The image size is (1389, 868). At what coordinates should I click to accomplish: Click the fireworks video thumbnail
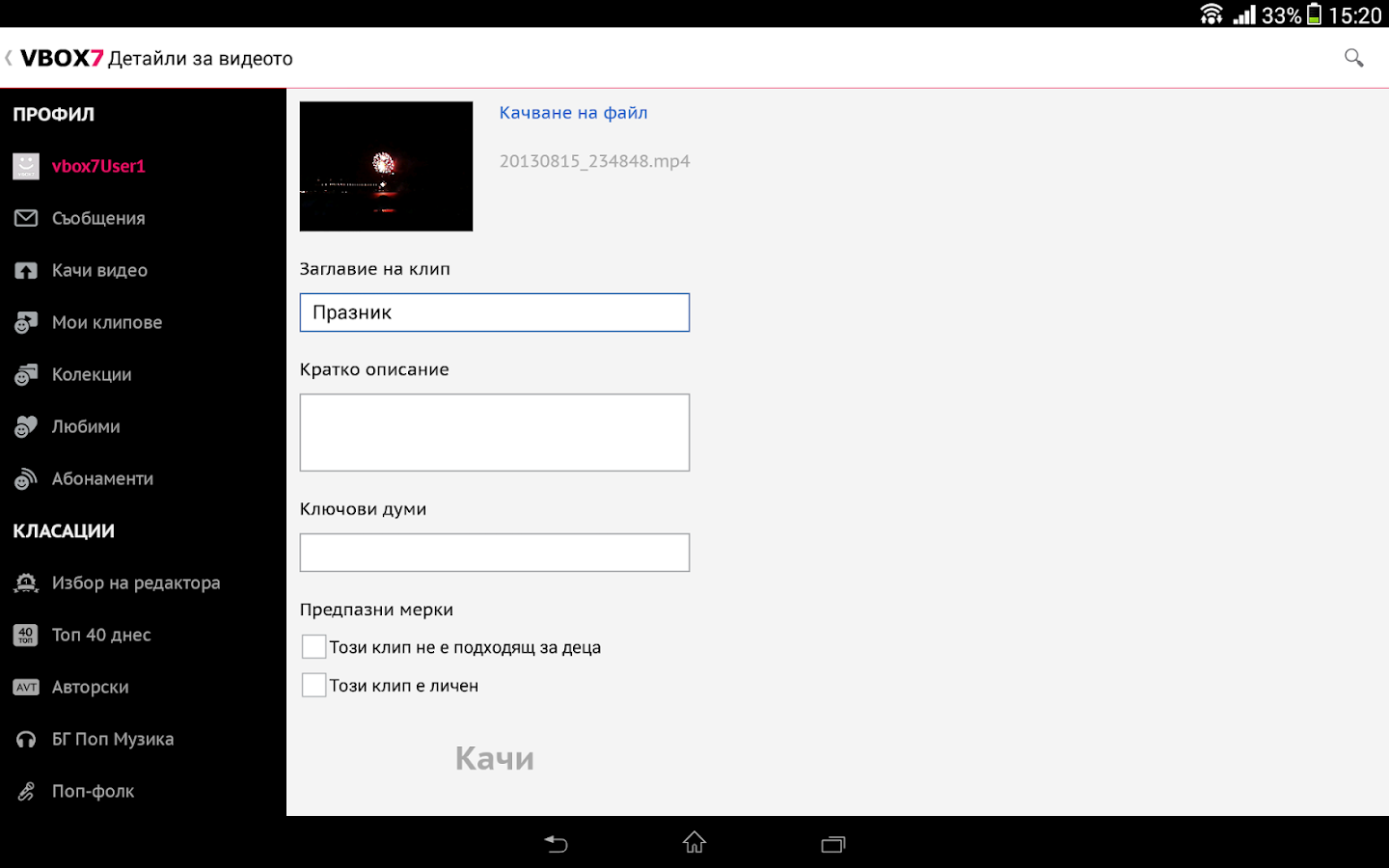[386, 166]
